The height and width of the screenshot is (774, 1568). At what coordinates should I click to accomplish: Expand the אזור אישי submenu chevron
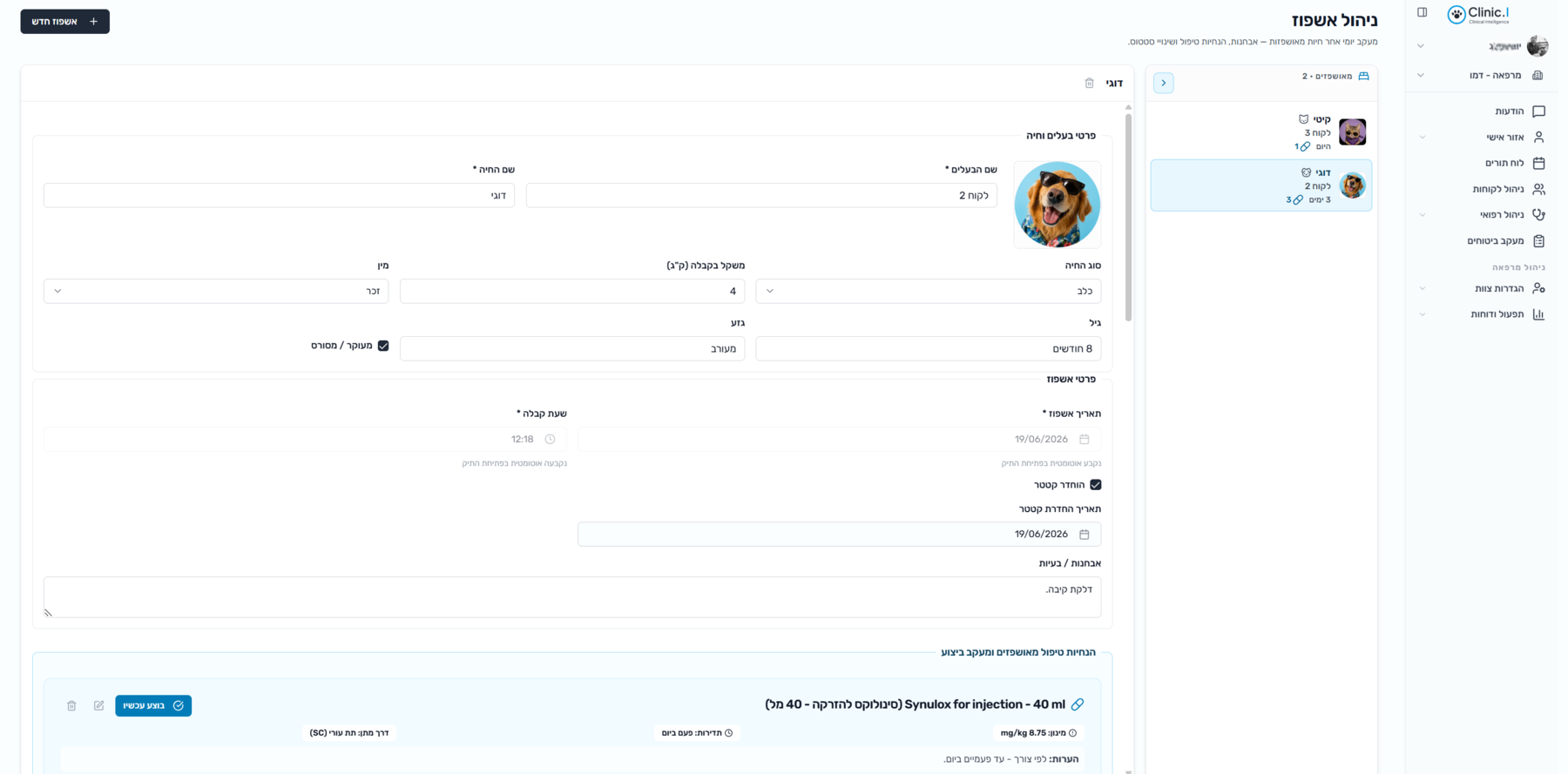[1423, 138]
